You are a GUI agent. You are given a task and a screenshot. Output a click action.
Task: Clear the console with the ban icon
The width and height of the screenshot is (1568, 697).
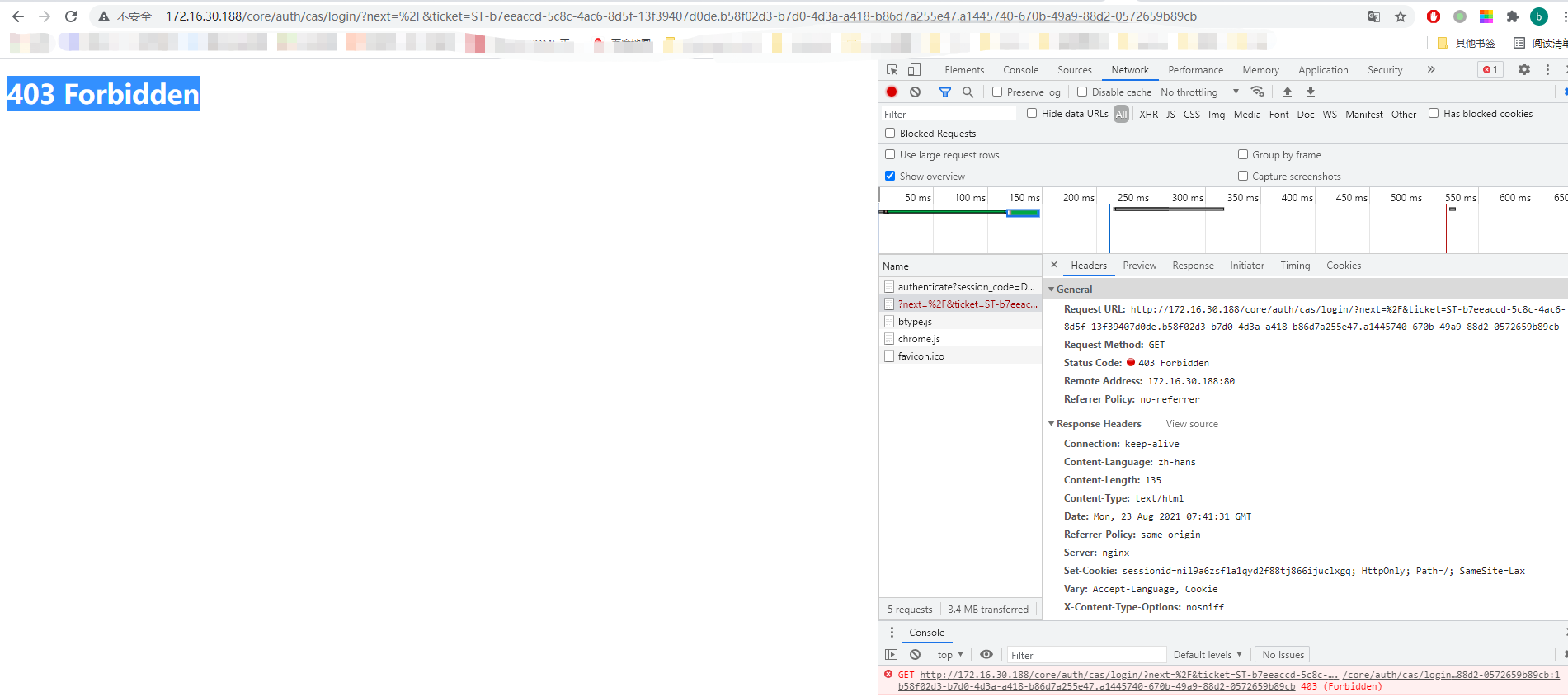coord(916,655)
